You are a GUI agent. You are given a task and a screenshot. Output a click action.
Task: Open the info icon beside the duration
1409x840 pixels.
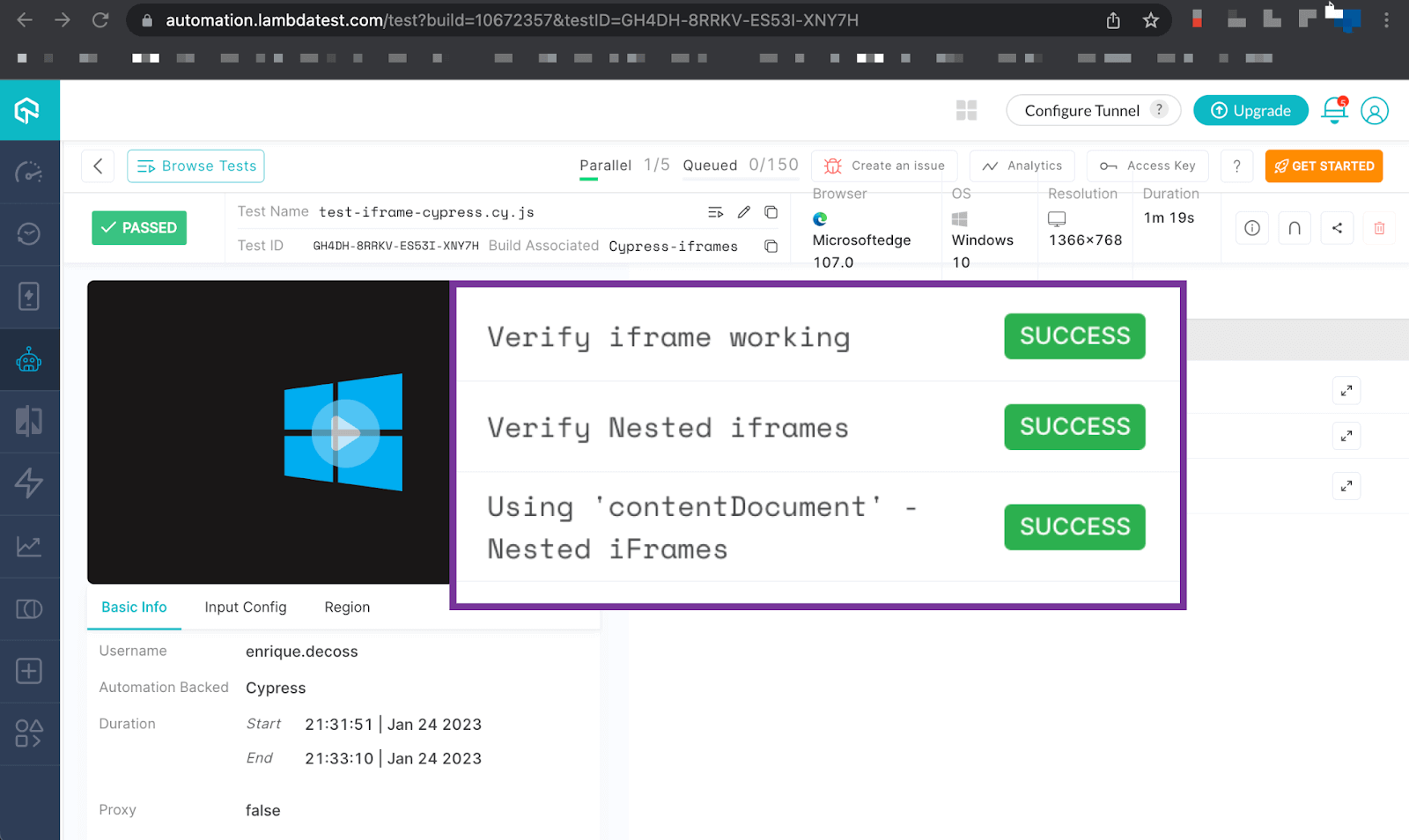[x=1251, y=228]
